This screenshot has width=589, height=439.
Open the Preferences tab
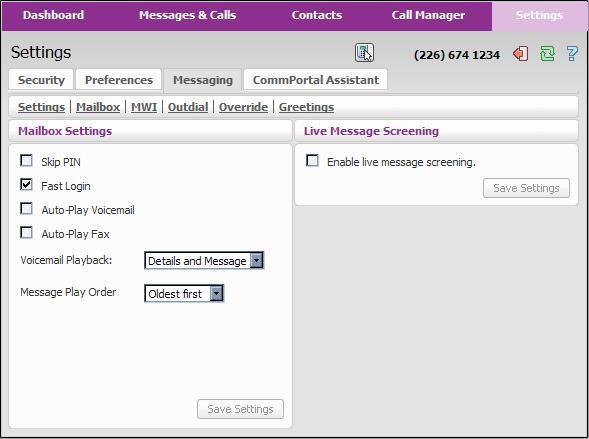pyautogui.click(x=119, y=80)
